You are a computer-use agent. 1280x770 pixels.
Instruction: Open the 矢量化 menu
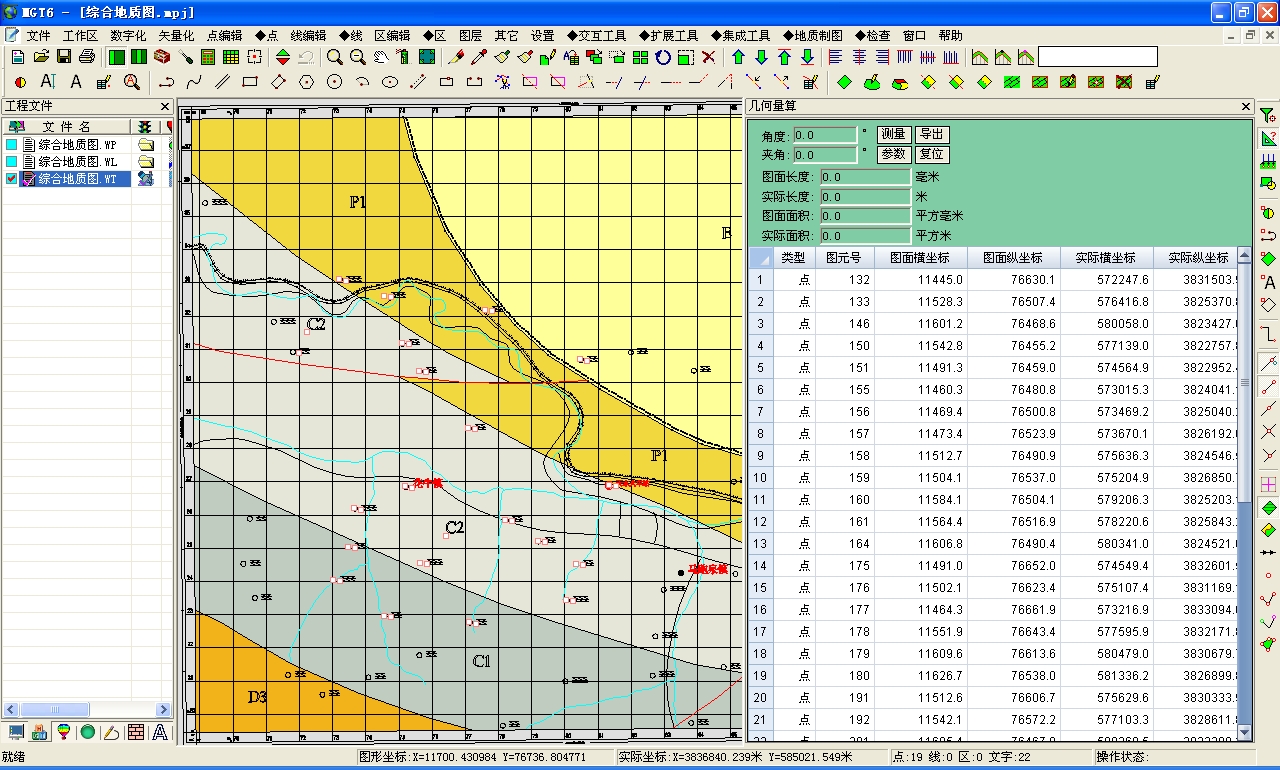(x=176, y=35)
